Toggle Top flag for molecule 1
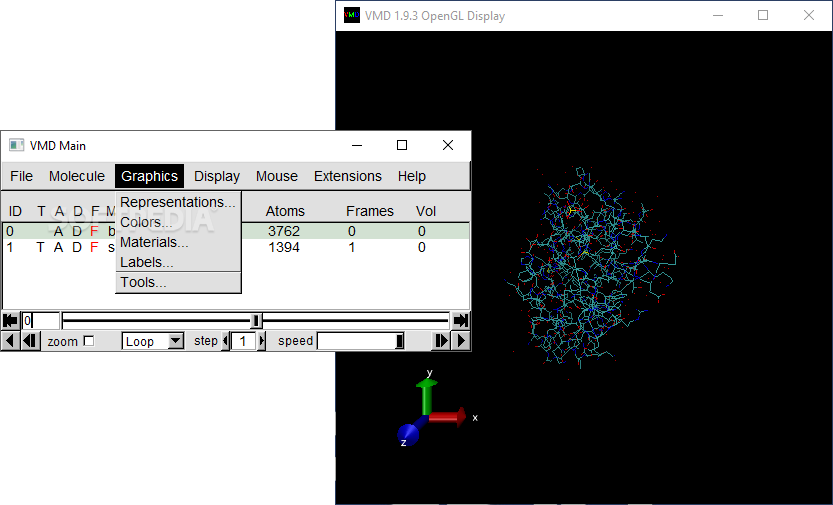Screen dimensions: 833x505 tap(40, 247)
